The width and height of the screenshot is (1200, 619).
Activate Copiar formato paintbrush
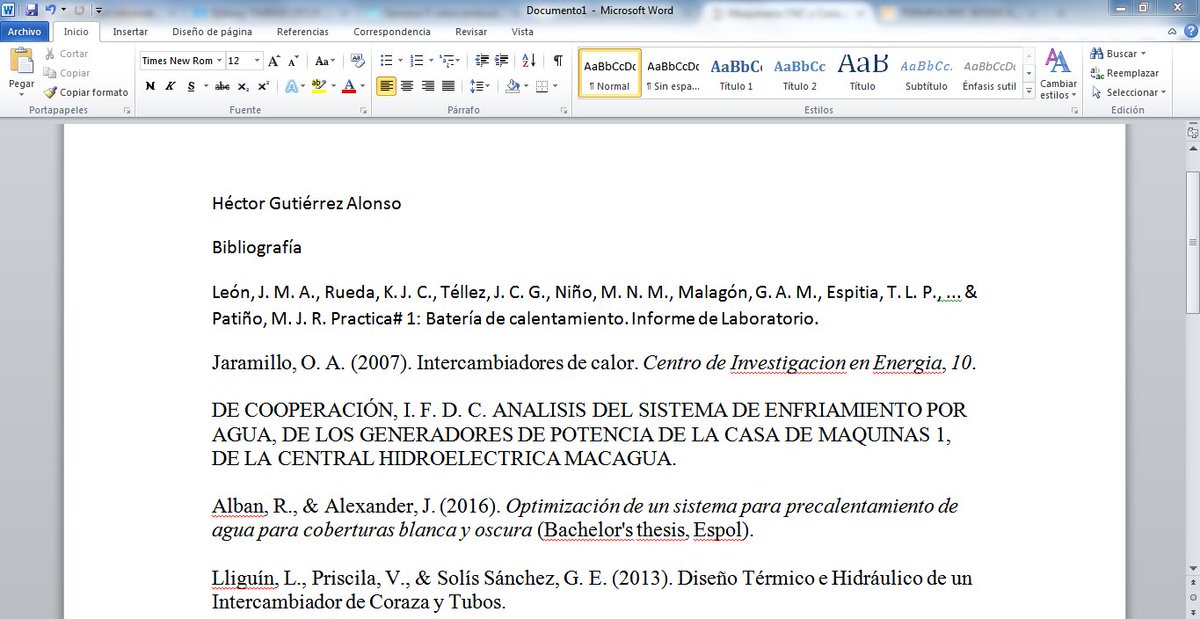pyautogui.click(x=86, y=92)
